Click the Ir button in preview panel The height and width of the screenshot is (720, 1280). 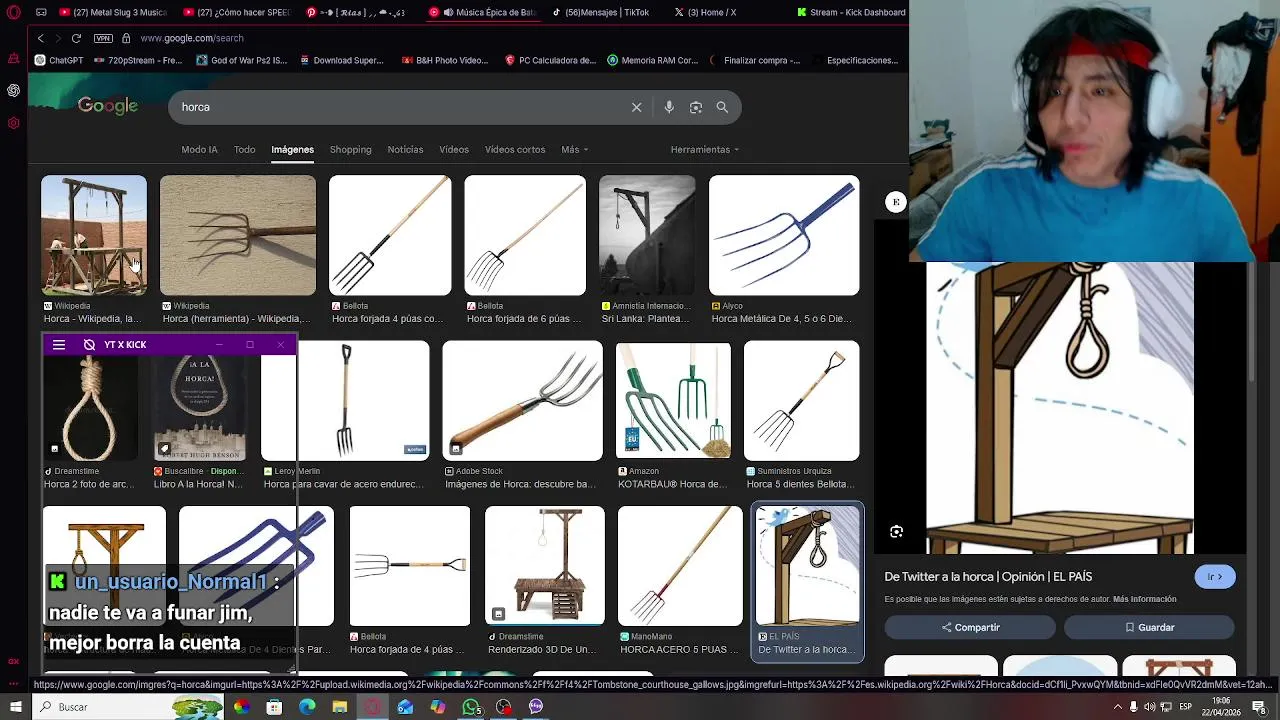[1215, 577]
